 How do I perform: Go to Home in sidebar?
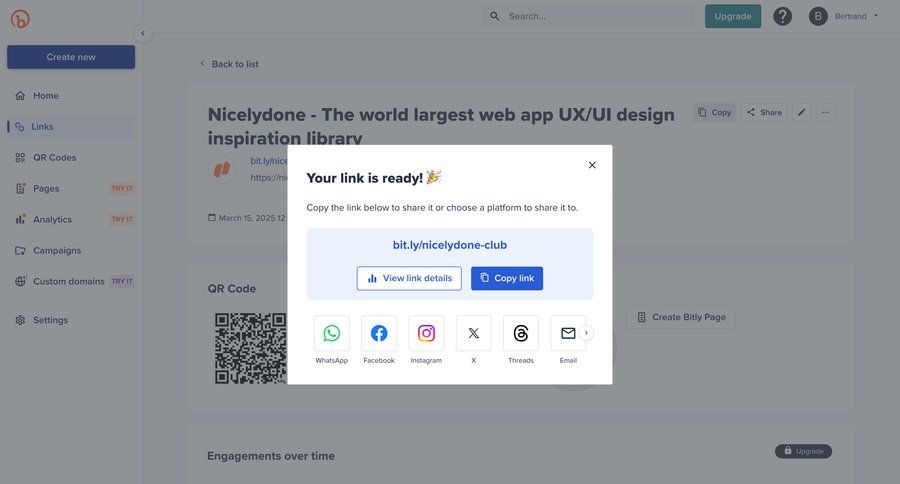(71, 96)
